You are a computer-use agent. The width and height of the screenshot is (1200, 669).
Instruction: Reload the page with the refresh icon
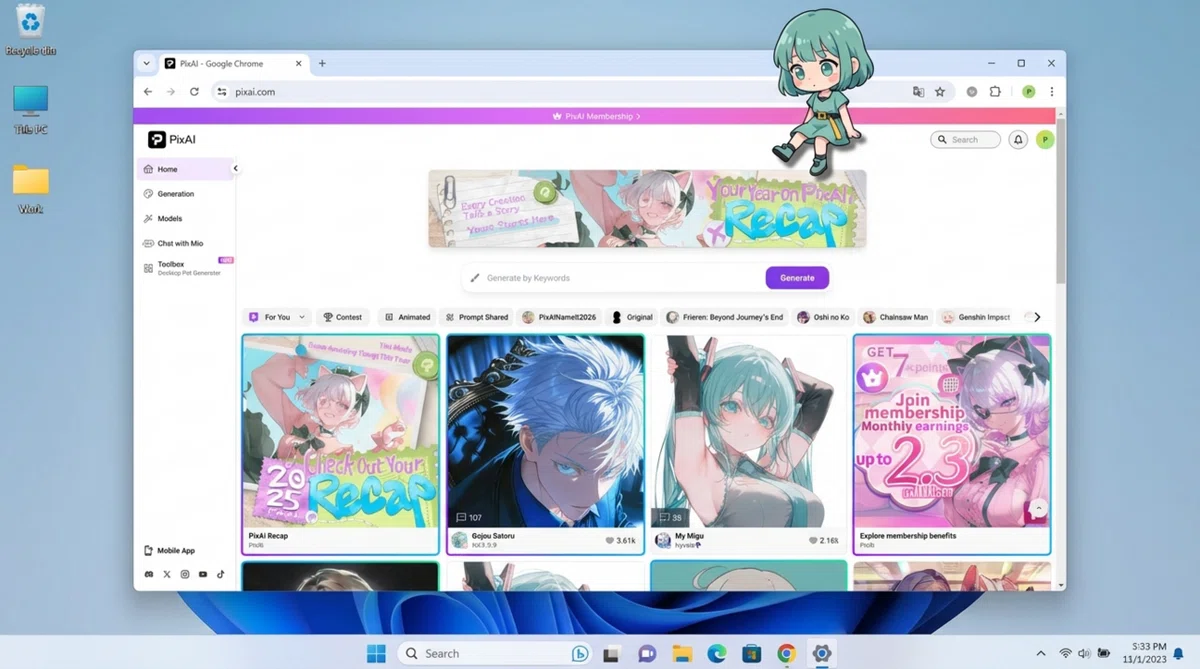pyautogui.click(x=194, y=91)
